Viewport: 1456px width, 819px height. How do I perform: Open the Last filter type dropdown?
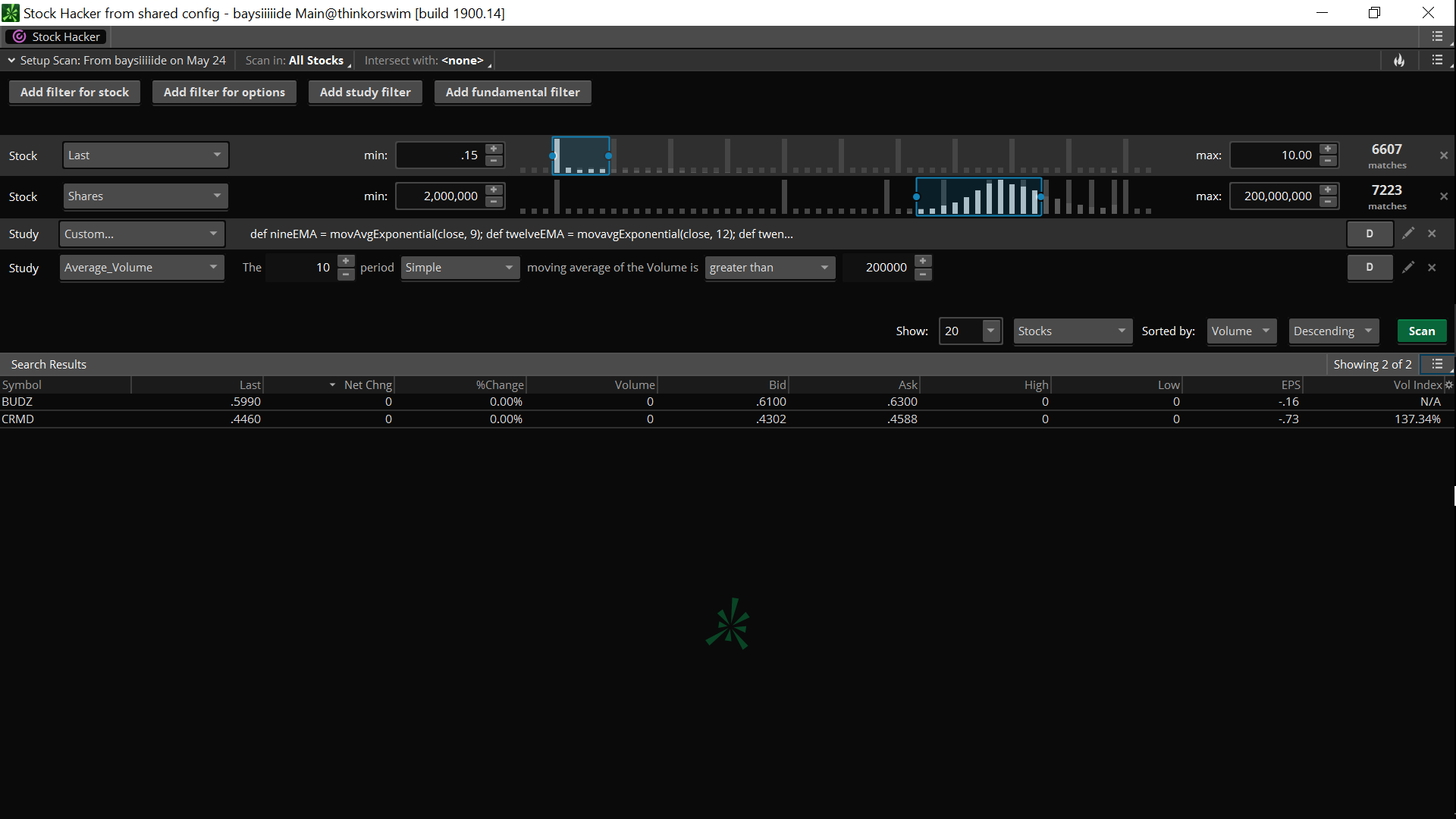pyautogui.click(x=146, y=155)
